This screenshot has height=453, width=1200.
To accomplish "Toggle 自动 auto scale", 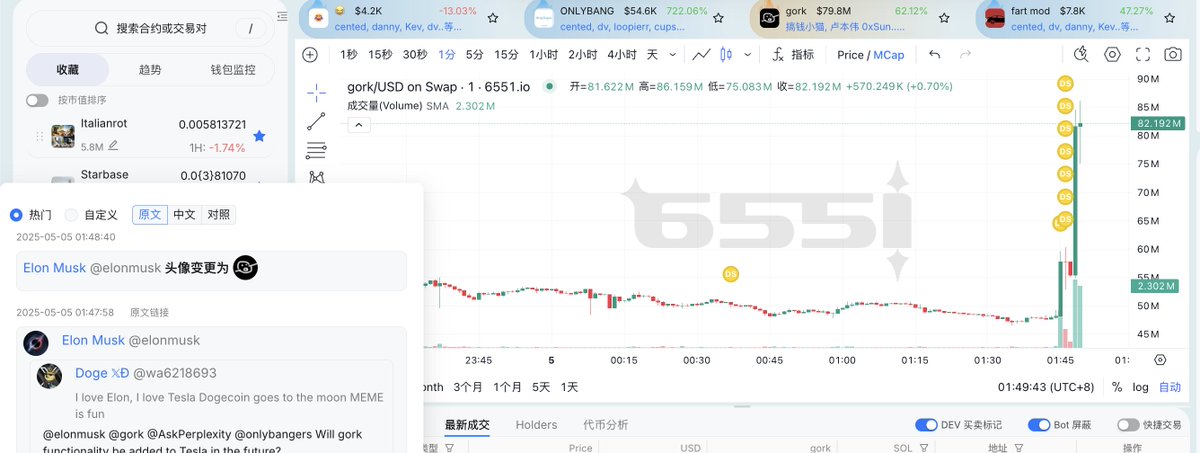I will (x=1170, y=387).
